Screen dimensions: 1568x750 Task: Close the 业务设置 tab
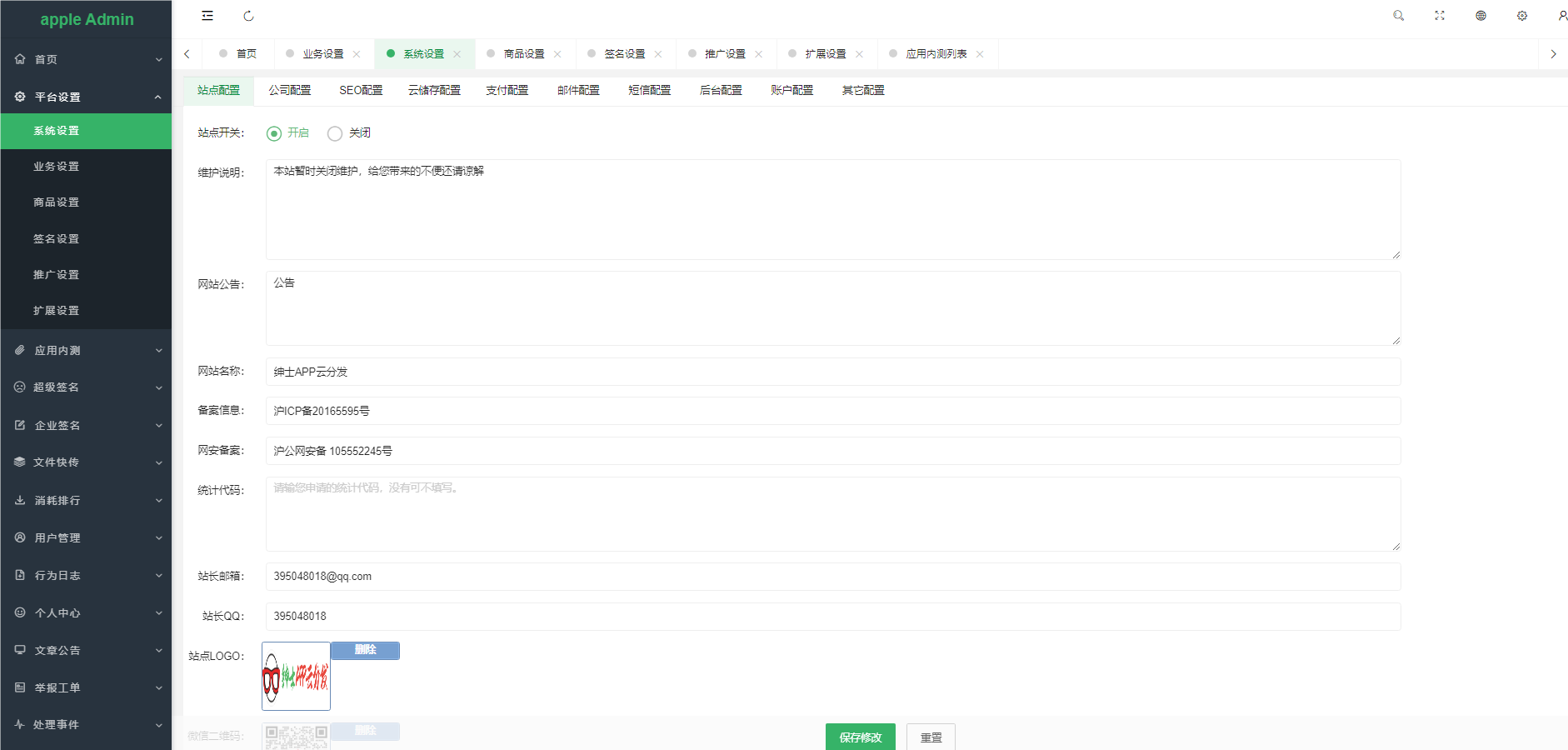pyautogui.click(x=357, y=54)
